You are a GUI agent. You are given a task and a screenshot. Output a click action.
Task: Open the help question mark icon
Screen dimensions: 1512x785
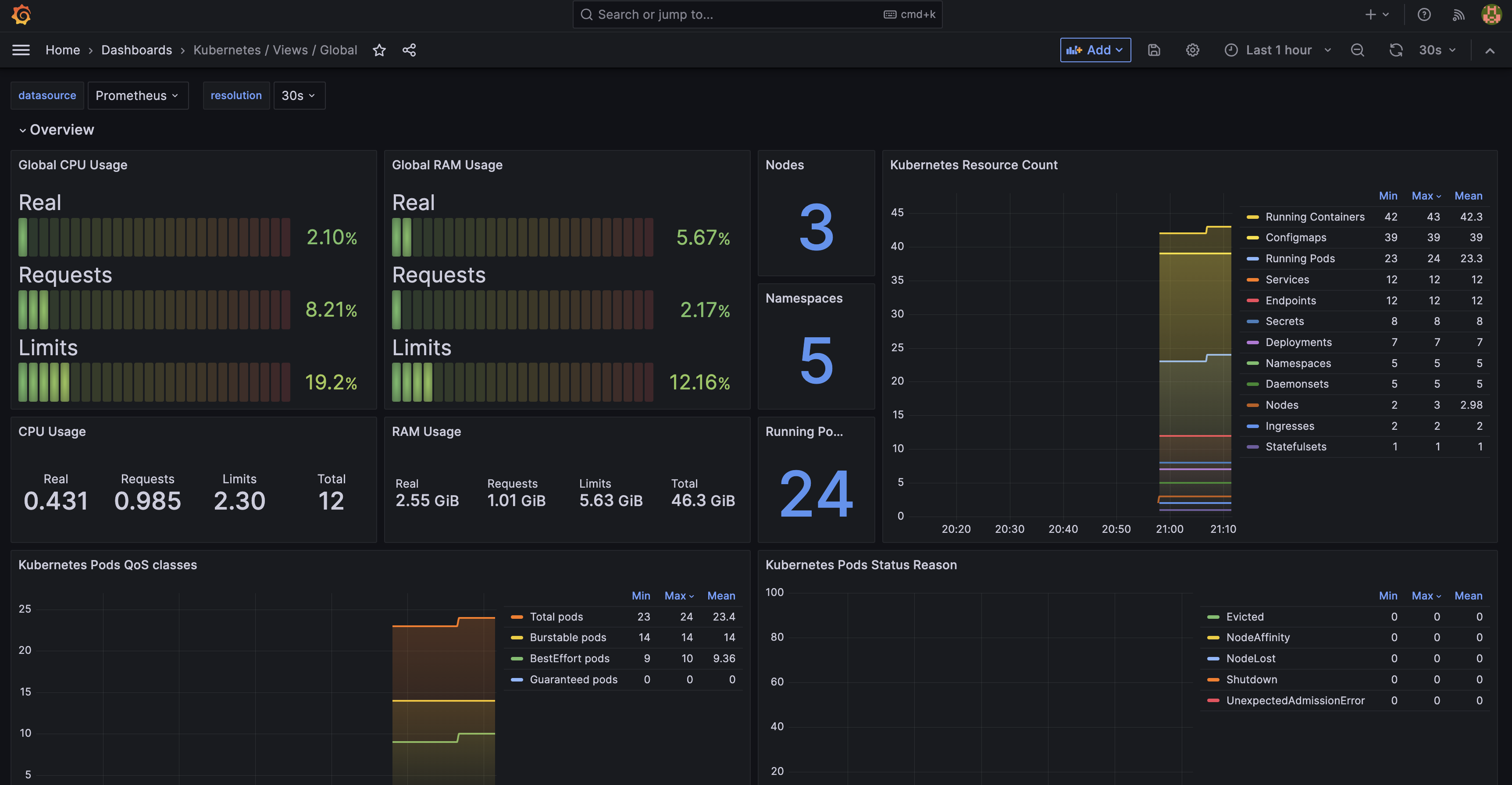[1424, 14]
